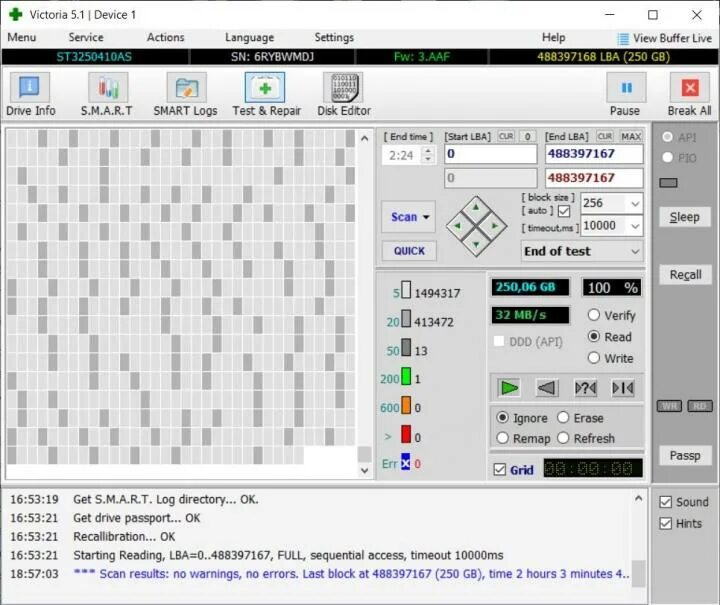Image resolution: width=720 pixels, height=605 pixels.
Task: Pause the running scan
Action: (x=625, y=95)
